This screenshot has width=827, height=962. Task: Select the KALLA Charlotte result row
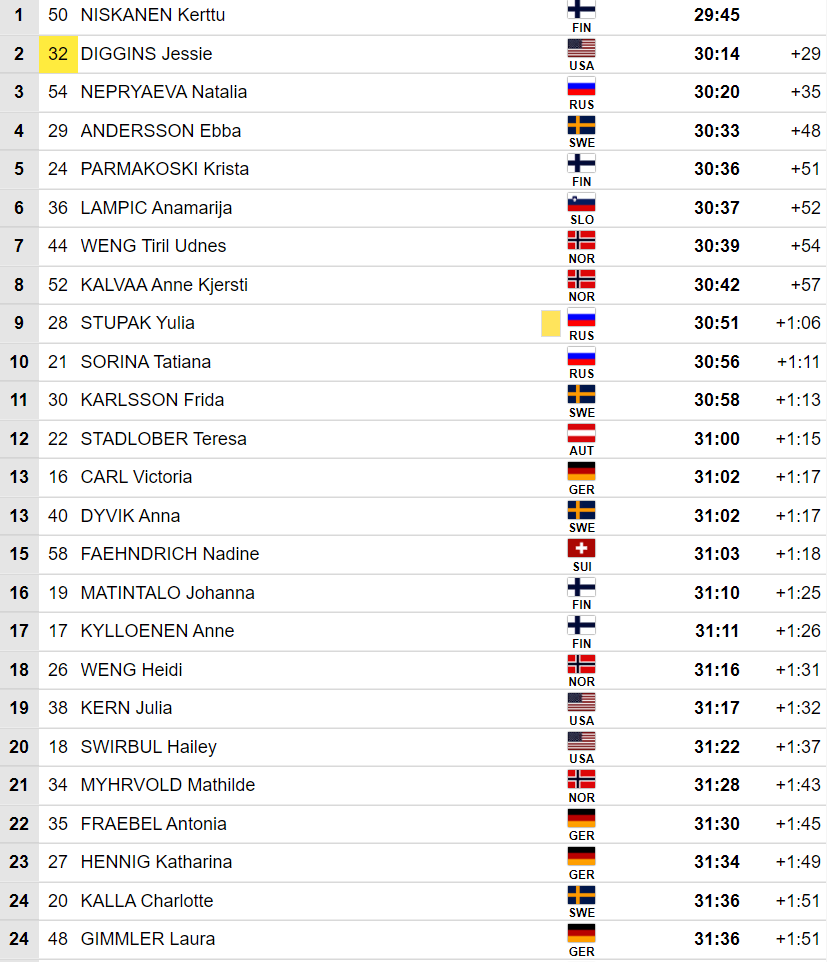click(414, 901)
